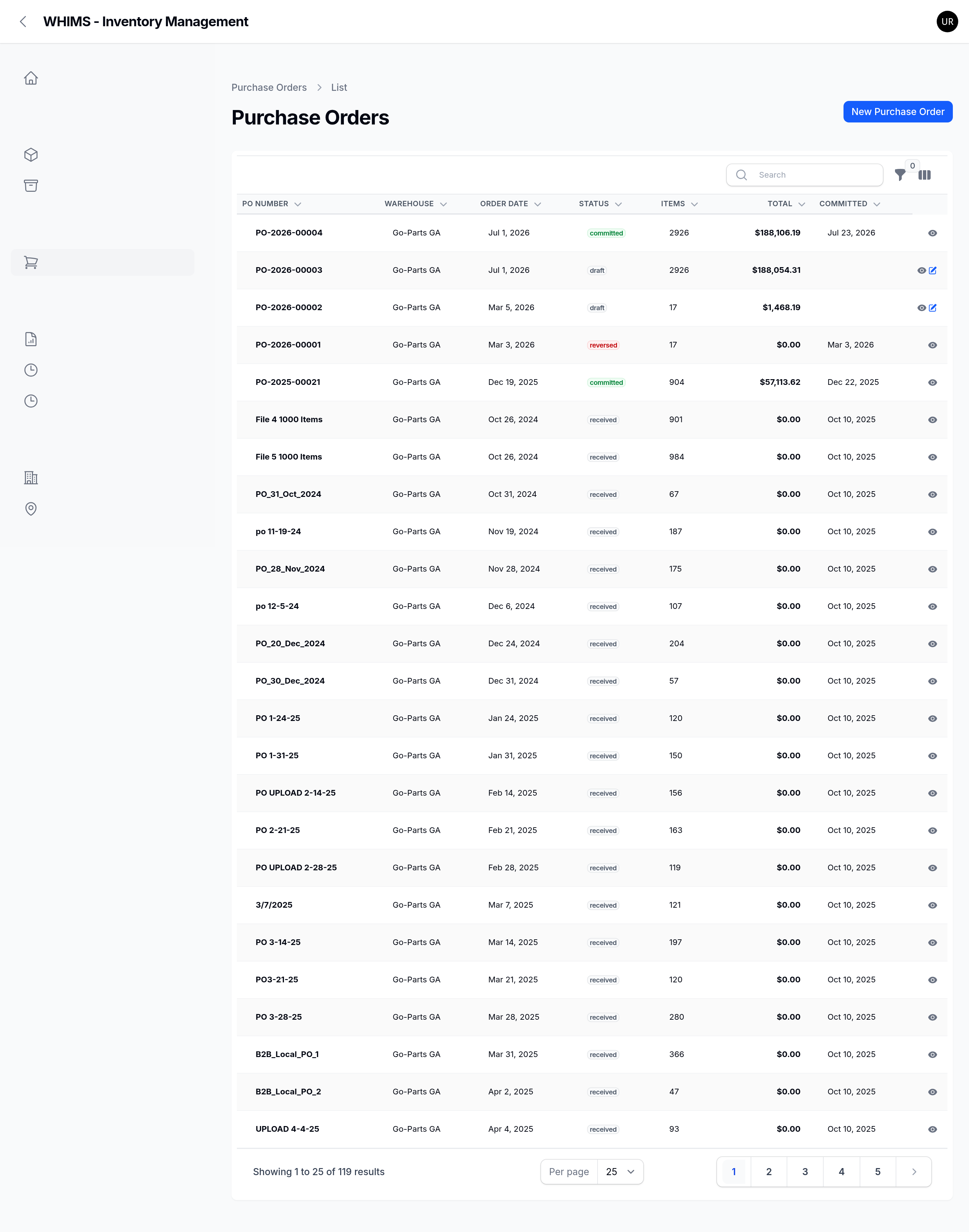Screen dimensions: 969x1232
Task: Open the map pin locations icon
Action: [31, 509]
